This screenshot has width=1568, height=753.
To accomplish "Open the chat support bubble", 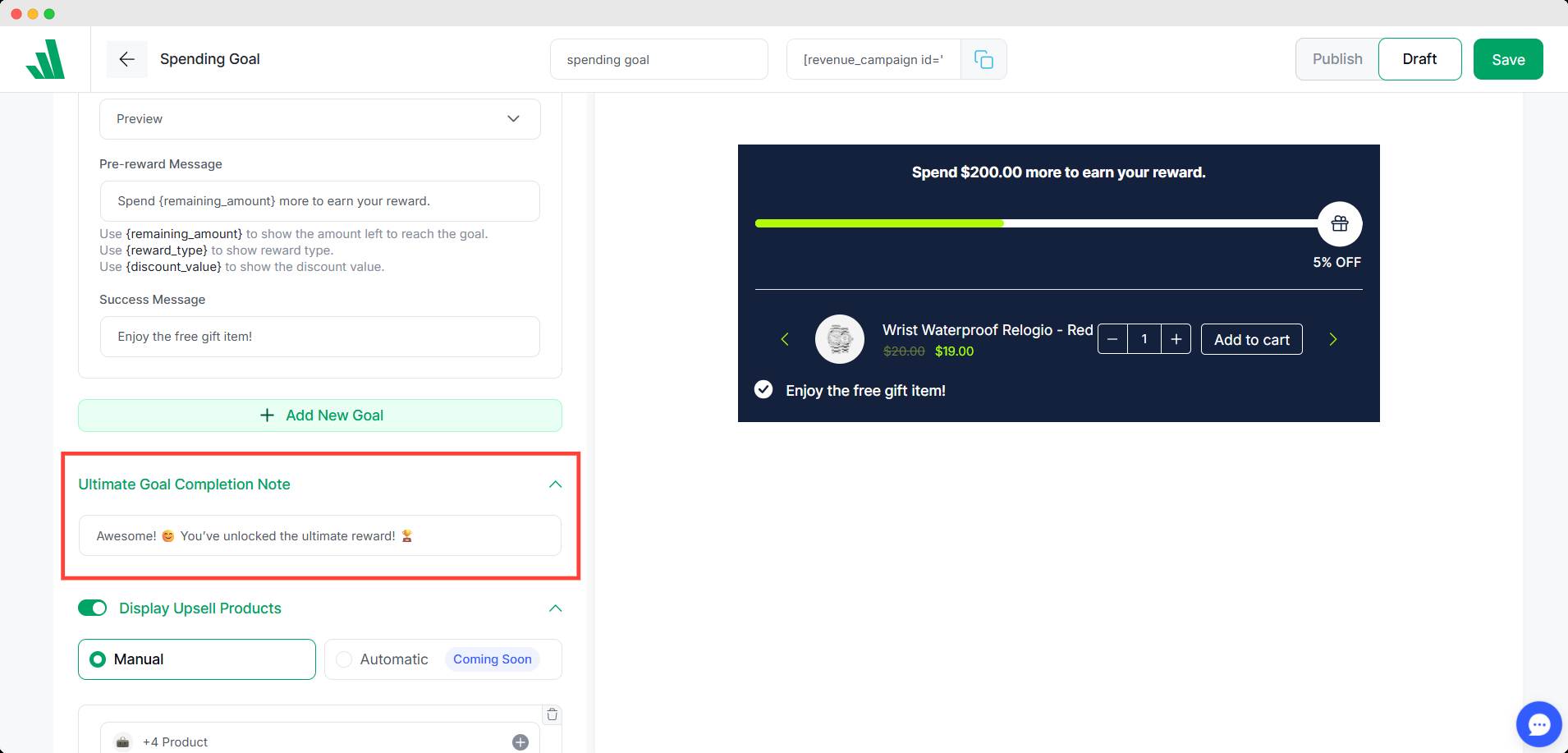I will 1538,724.
